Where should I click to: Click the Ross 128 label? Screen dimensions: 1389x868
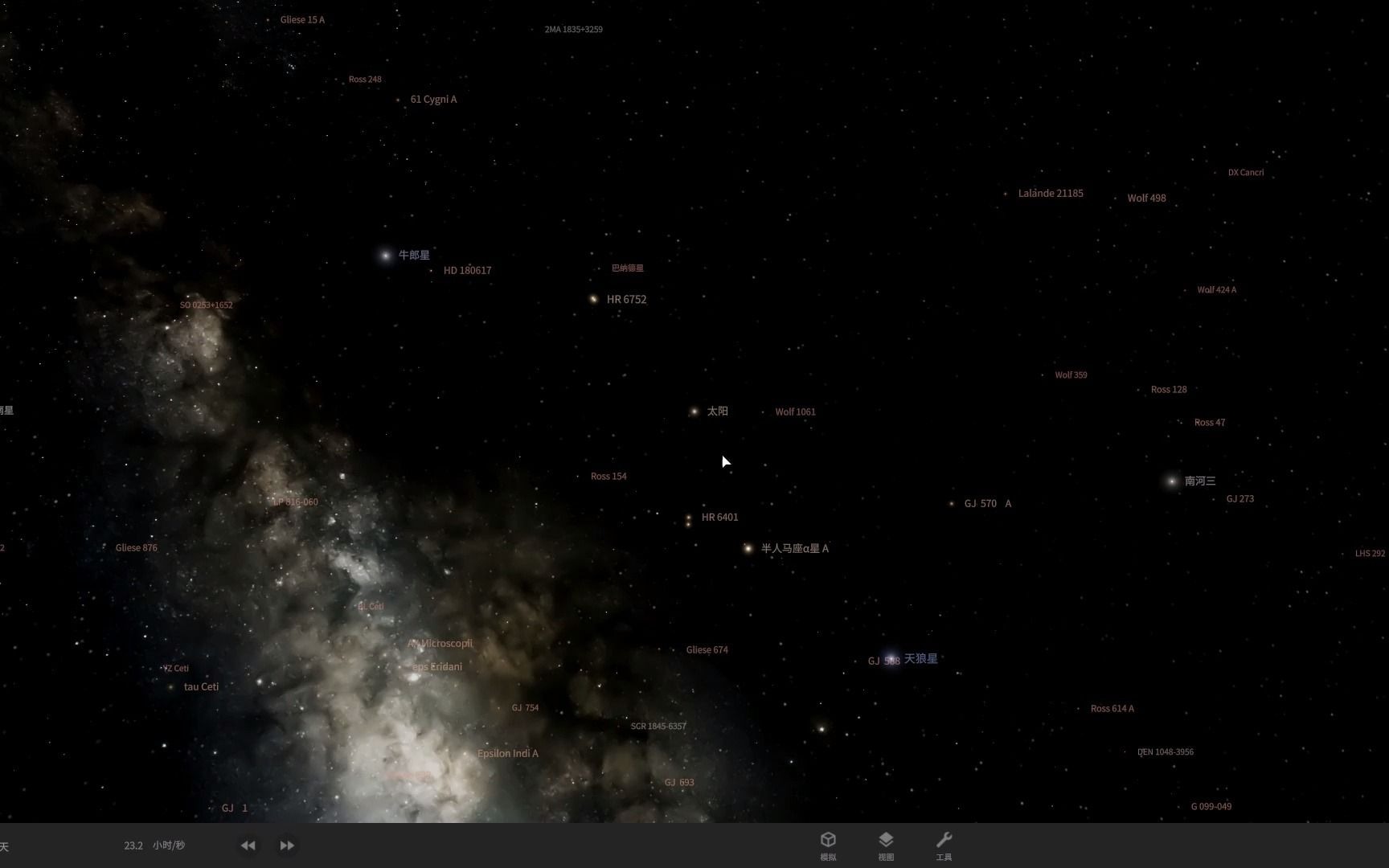pyautogui.click(x=1168, y=390)
